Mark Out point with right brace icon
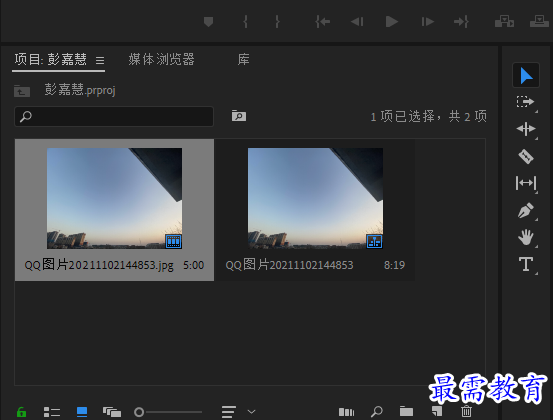 tap(278, 22)
